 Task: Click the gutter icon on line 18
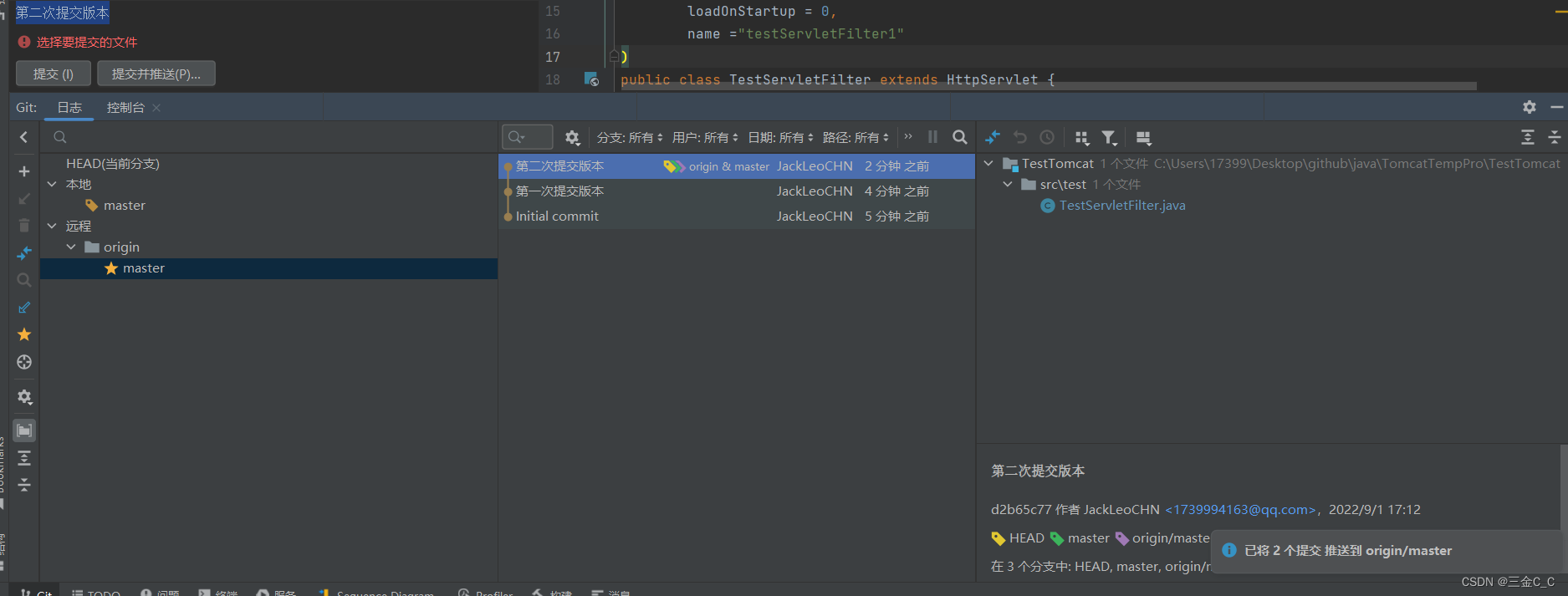tap(591, 79)
